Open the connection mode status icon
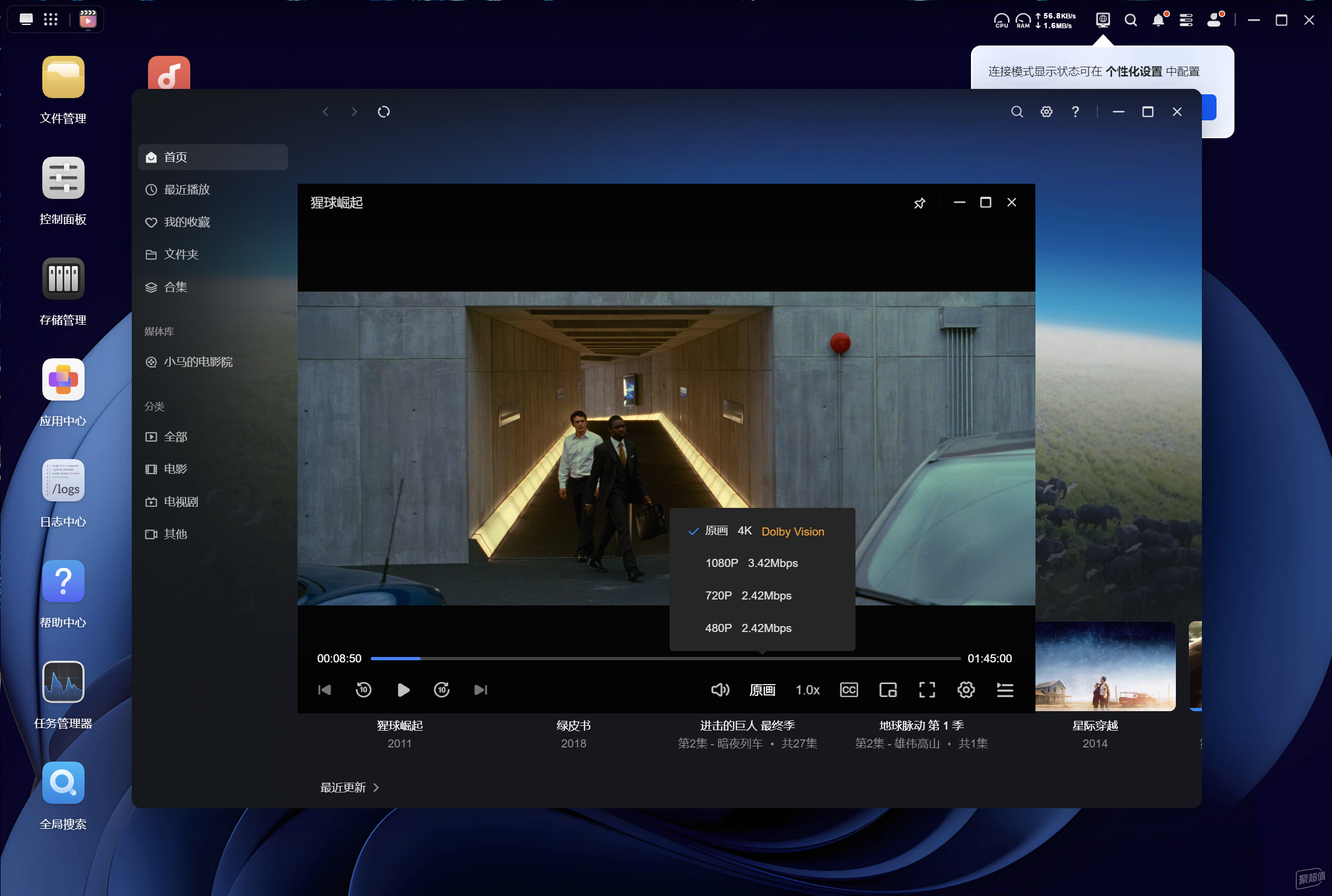This screenshot has width=1332, height=896. (1103, 20)
